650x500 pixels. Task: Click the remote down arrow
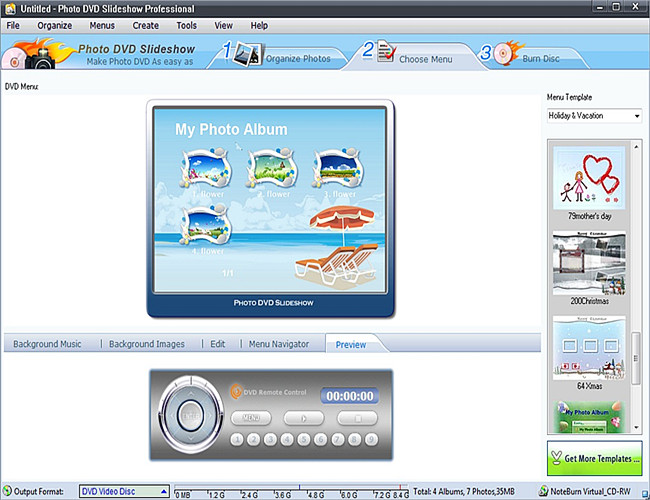coord(191,439)
